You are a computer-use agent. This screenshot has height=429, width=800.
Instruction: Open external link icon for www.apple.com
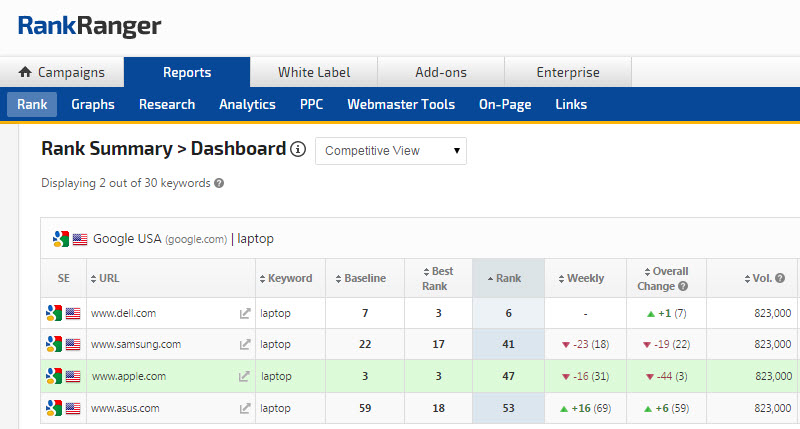pyautogui.click(x=244, y=377)
